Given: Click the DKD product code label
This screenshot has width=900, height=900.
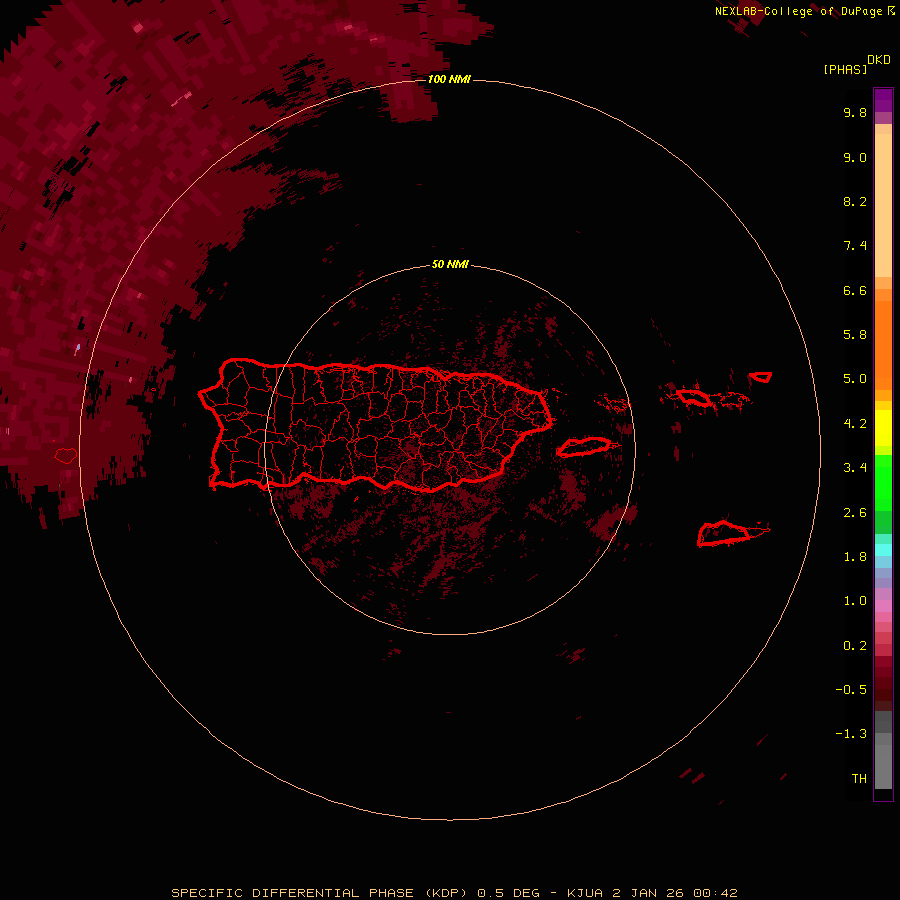Looking at the screenshot, I should [x=879, y=60].
